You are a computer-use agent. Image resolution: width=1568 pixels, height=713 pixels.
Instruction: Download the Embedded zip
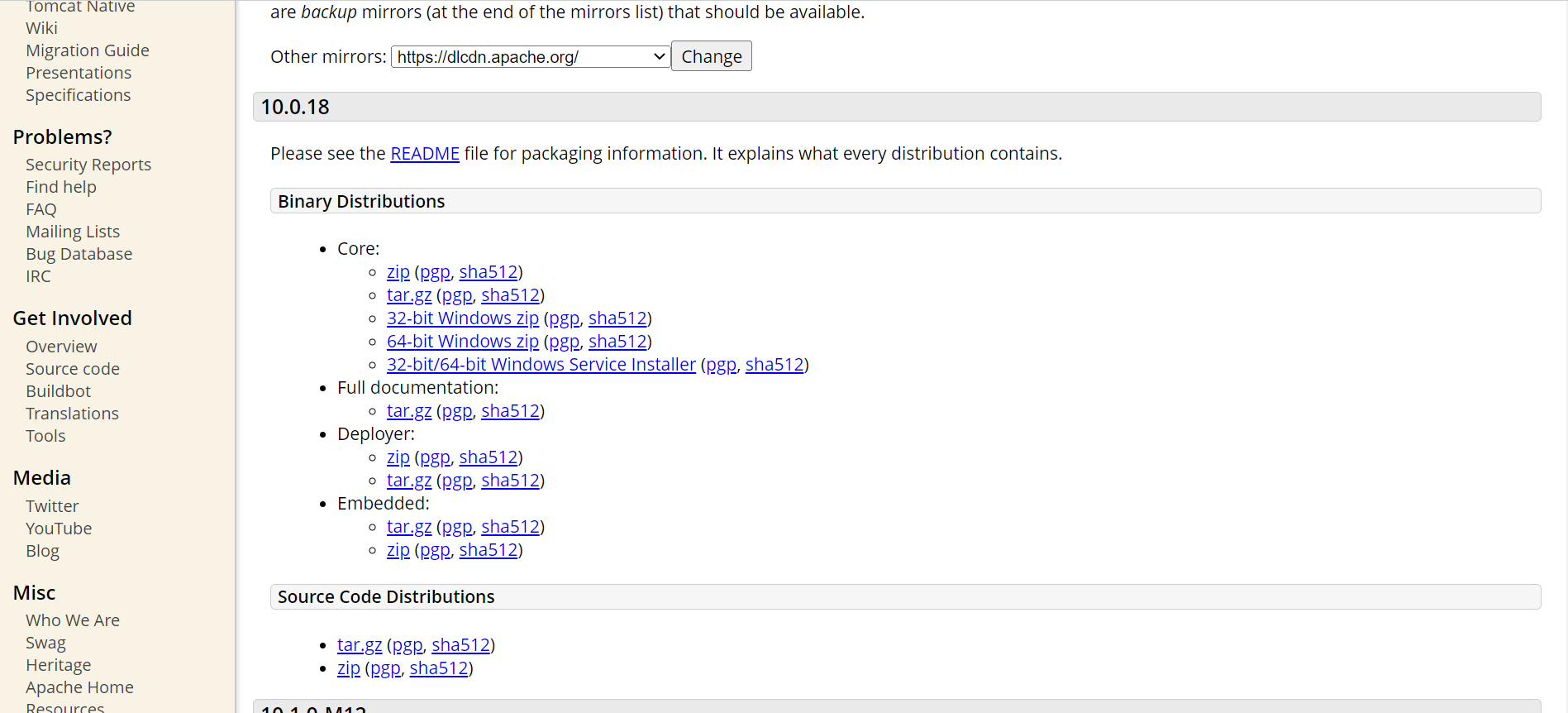click(x=398, y=550)
